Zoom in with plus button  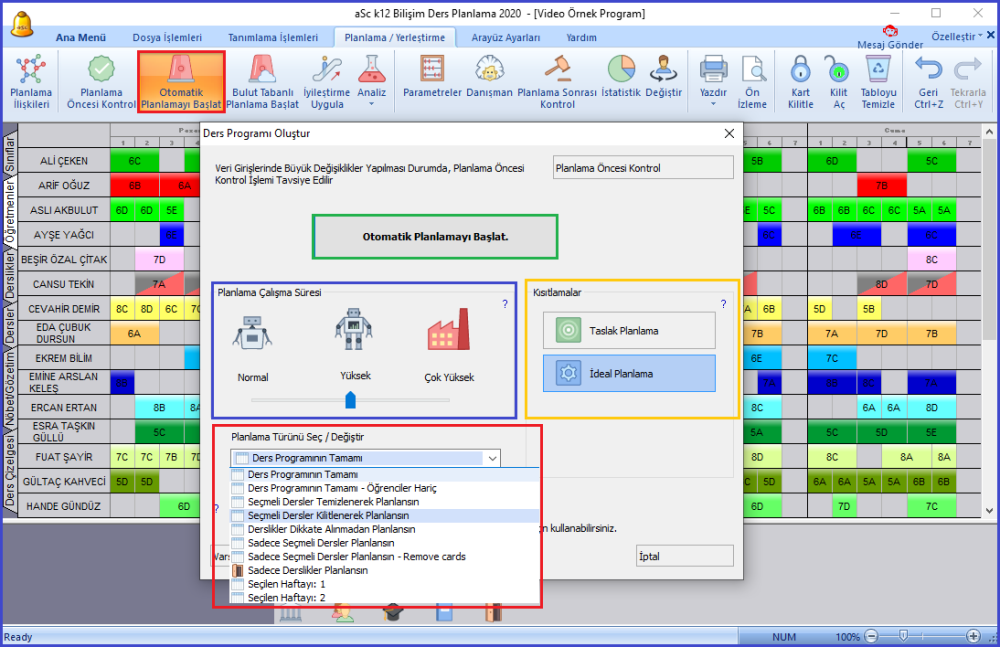click(x=973, y=636)
